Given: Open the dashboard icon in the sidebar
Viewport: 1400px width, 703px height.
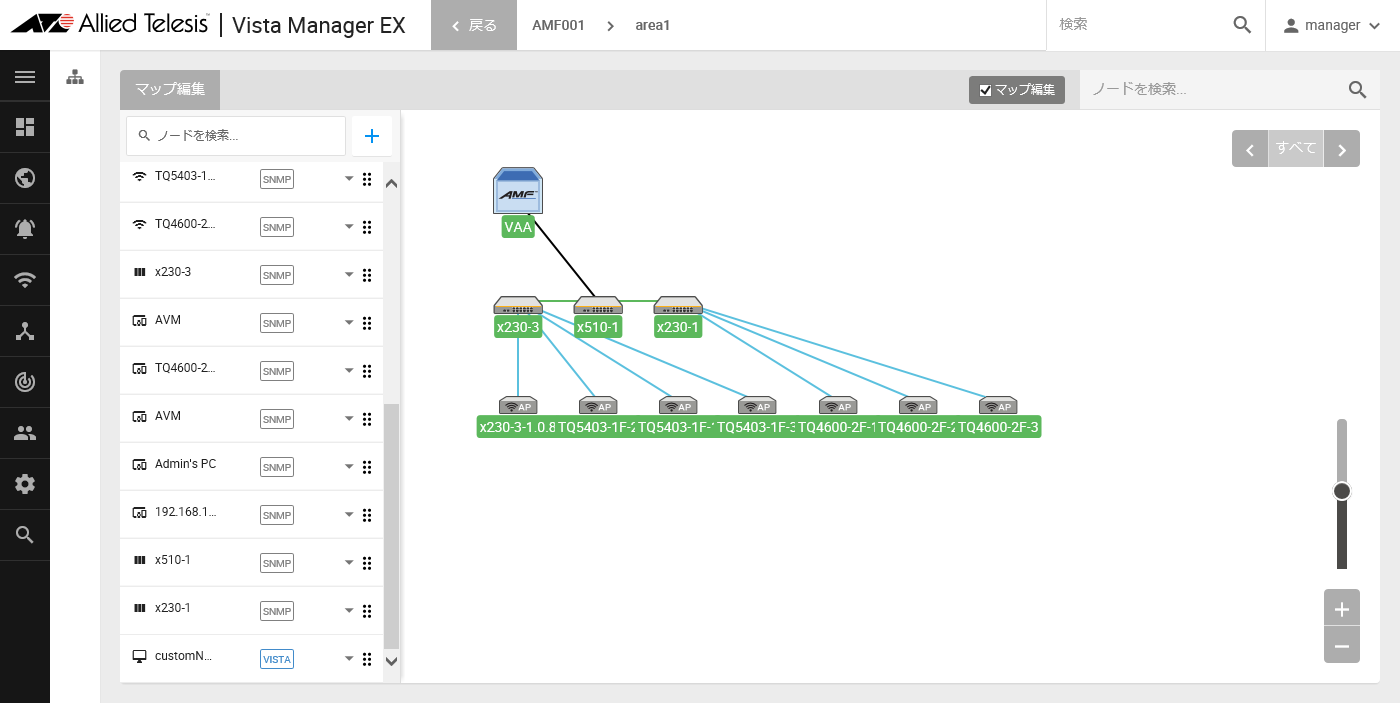Looking at the screenshot, I should [x=25, y=127].
